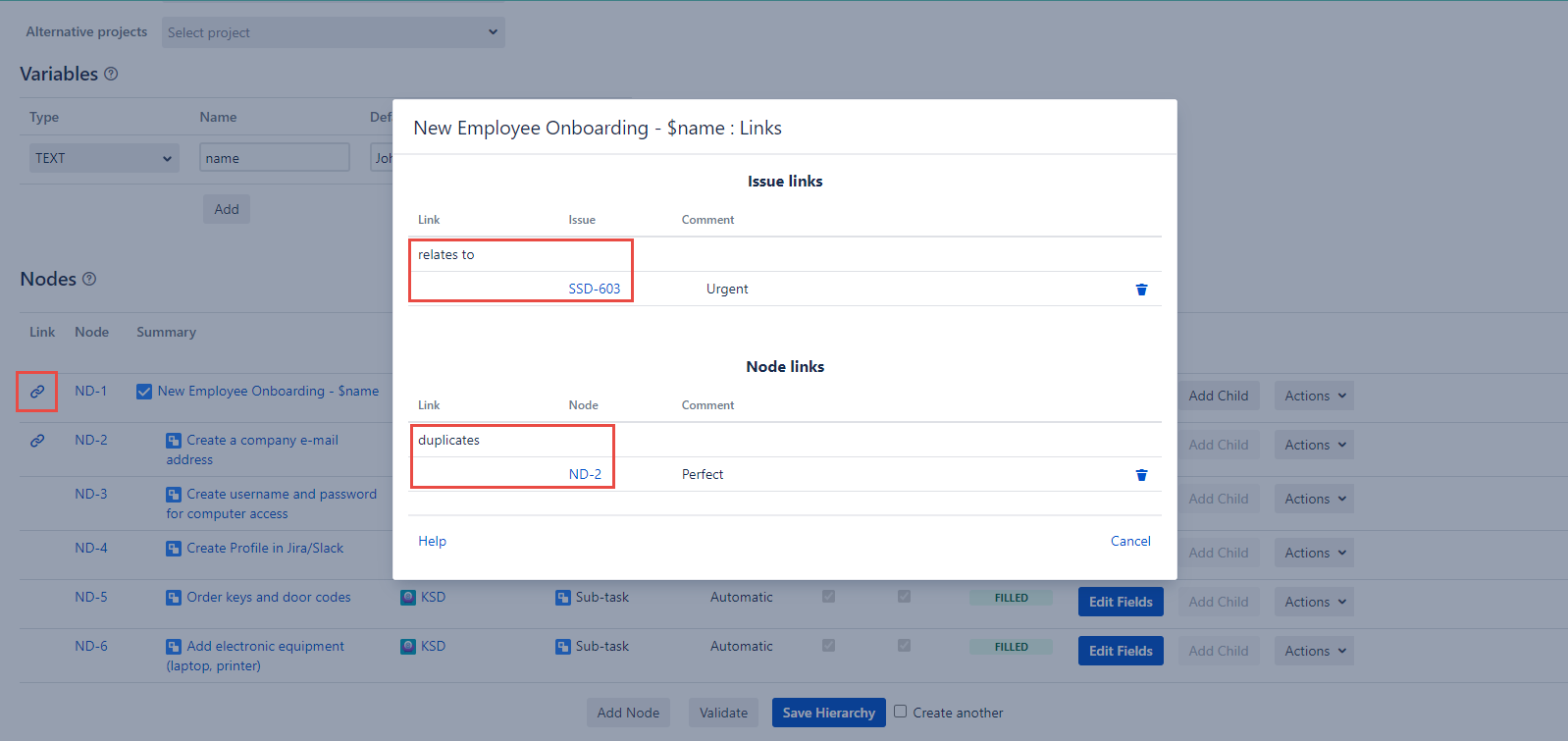Toggle first checkbox in ND-5 row

(x=828, y=597)
